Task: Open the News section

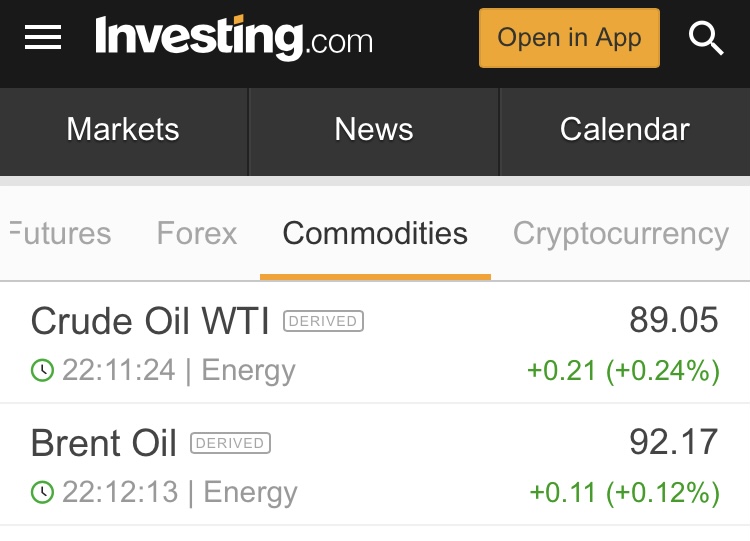Action: 374,130
